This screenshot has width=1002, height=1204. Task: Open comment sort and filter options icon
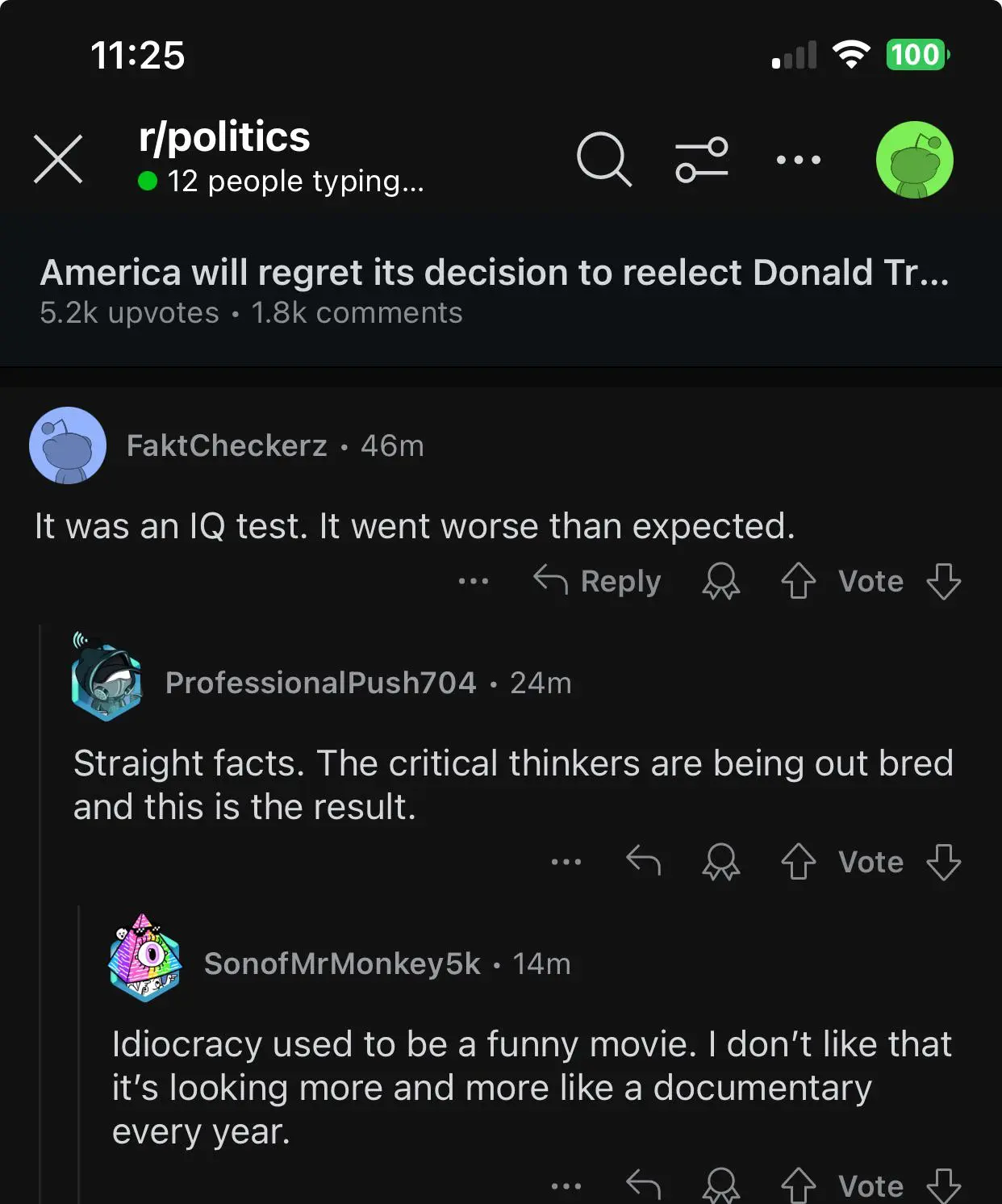coord(701,159)
